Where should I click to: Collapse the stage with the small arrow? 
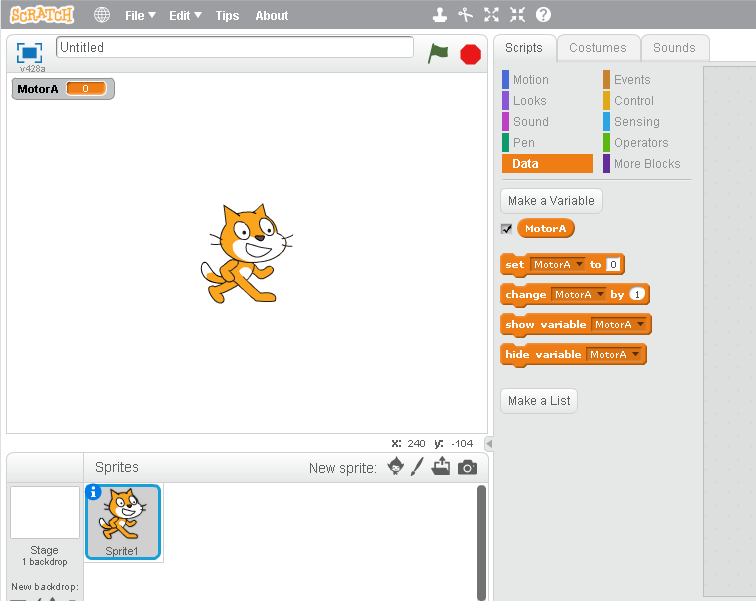(x=489, y=443)
